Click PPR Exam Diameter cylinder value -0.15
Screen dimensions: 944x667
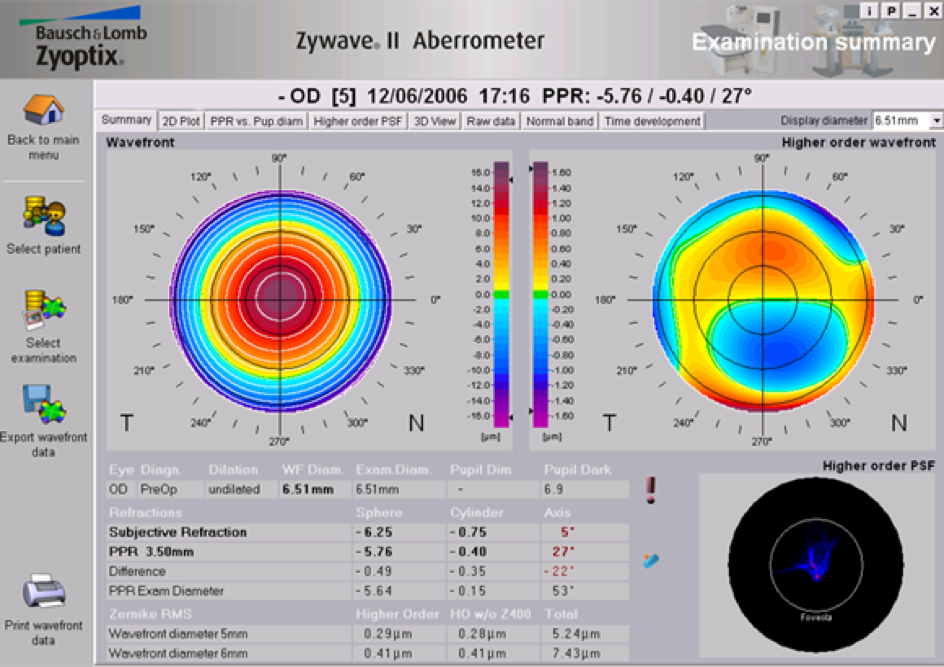pos(468,591)
